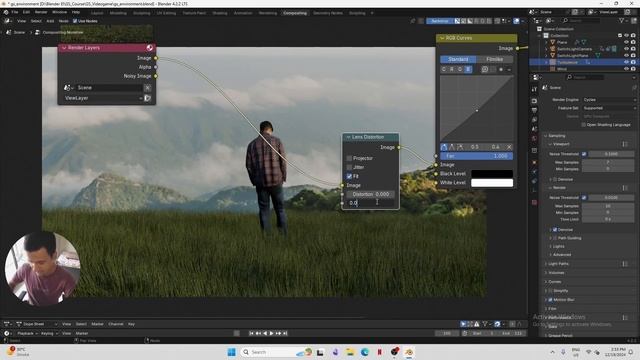Toggle the Viewport Noise Threshold checkbox
The image size is (640, 360).
click(584, 154)
